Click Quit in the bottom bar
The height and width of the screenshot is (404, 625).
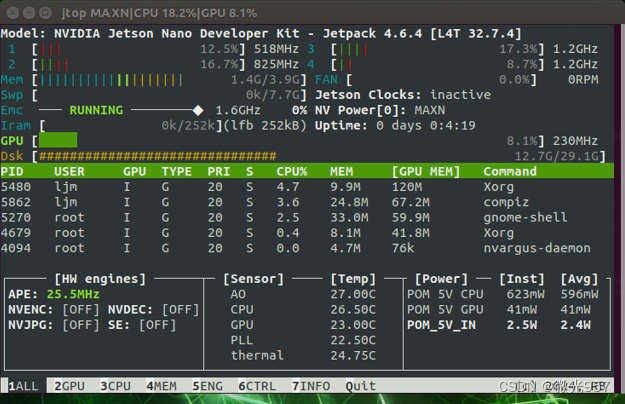[361, 386]
